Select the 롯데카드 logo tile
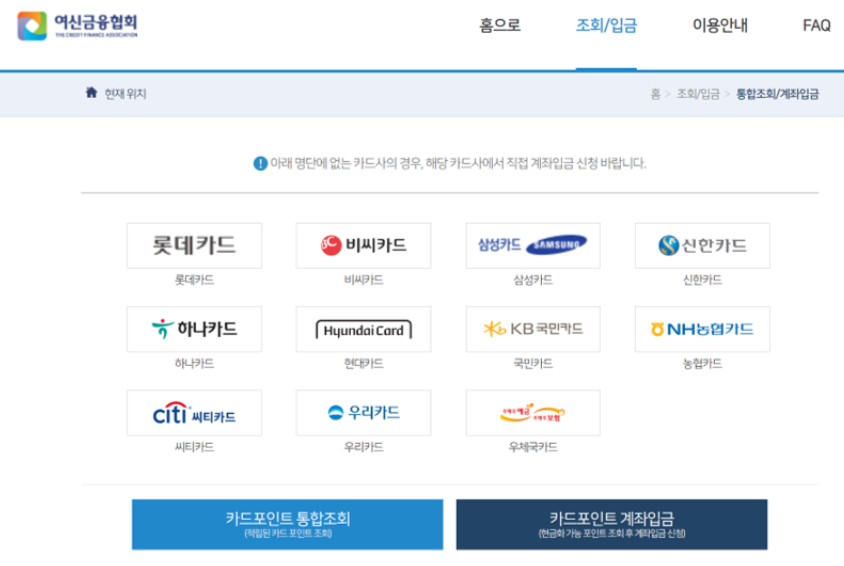 pyautogui.click(x=194, y=246)
